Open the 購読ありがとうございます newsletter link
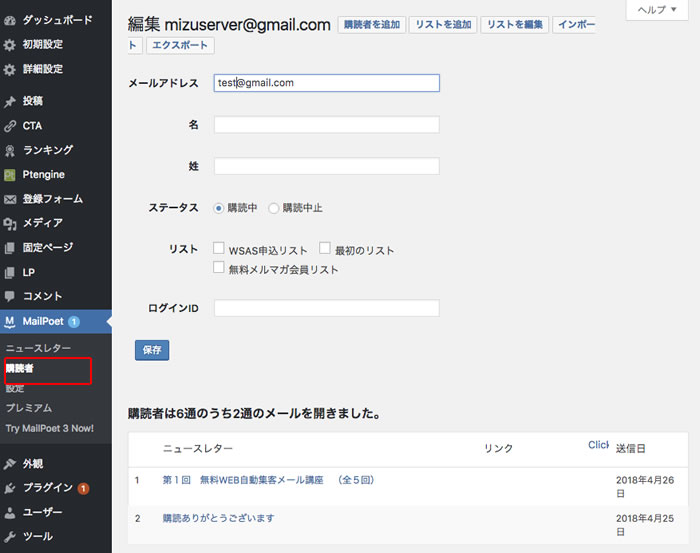 click(x=218, y=518)
